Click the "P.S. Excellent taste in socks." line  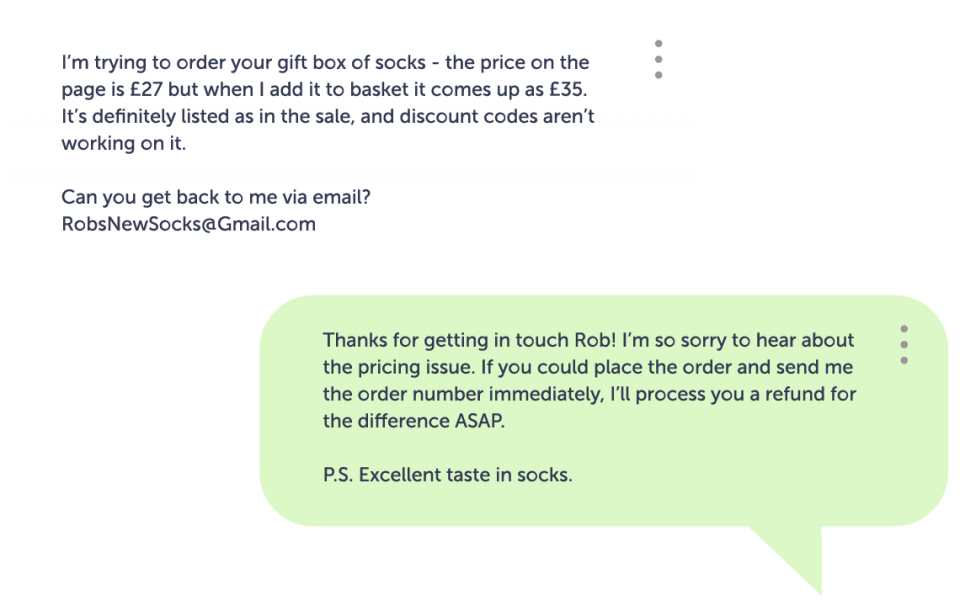447,475
